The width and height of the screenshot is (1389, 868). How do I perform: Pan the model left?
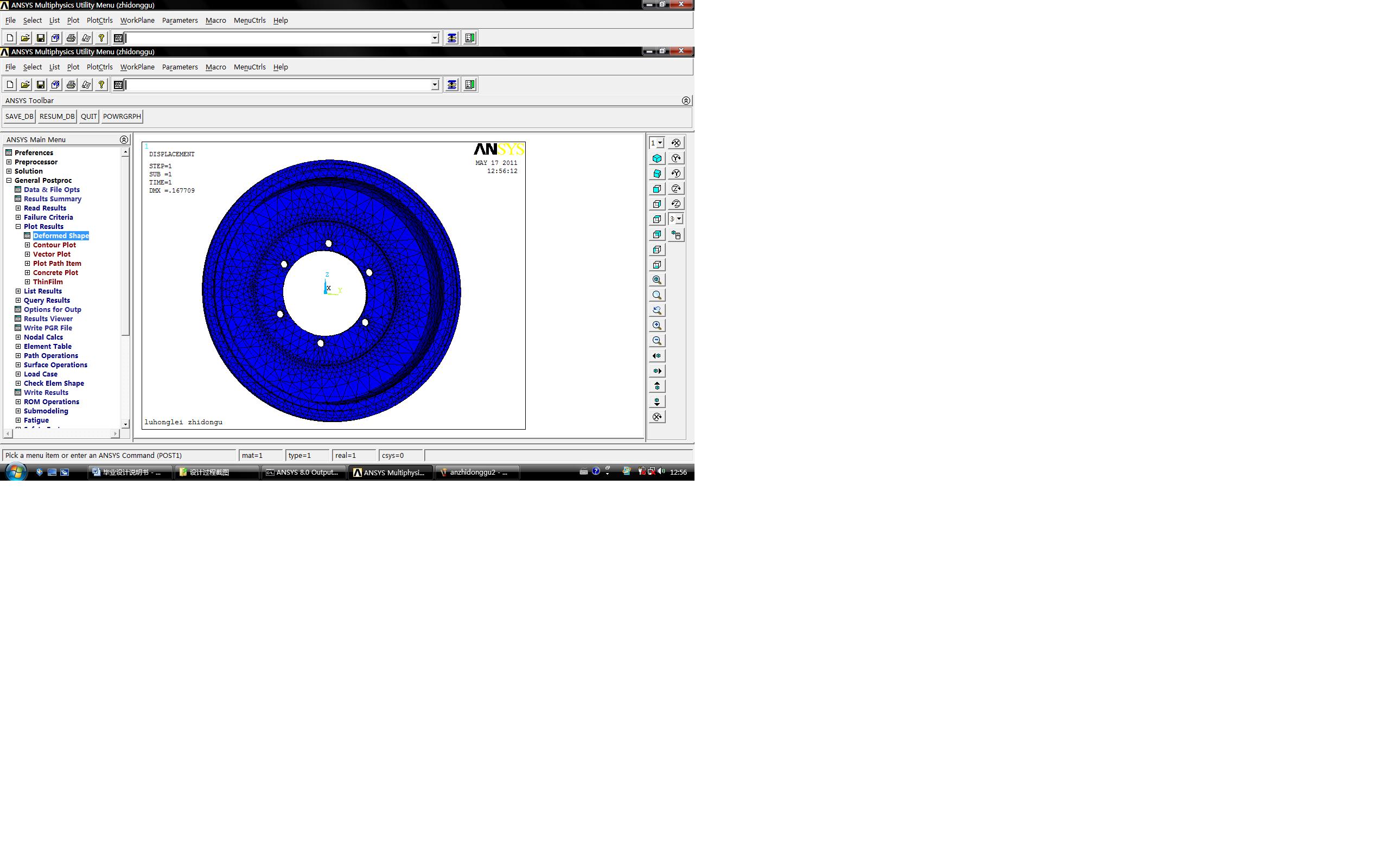[657, 356]
